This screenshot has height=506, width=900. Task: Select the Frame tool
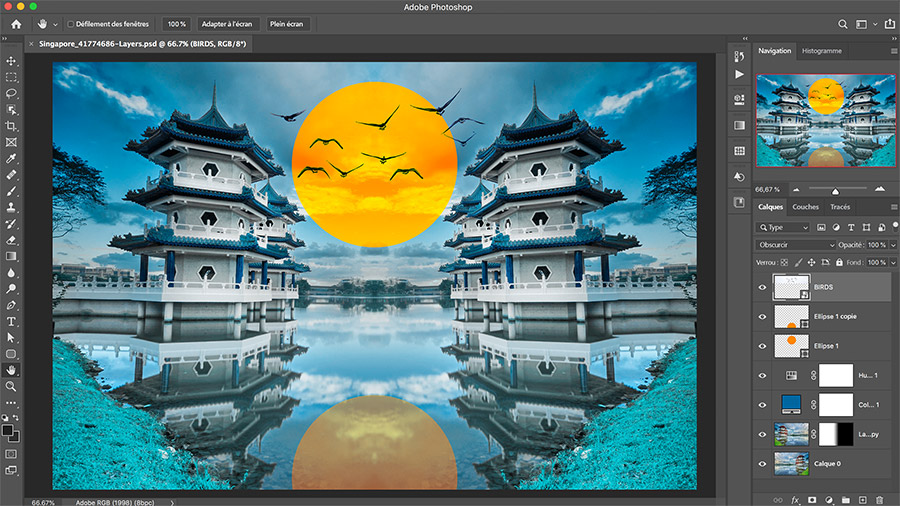click(x=11, y=142)
